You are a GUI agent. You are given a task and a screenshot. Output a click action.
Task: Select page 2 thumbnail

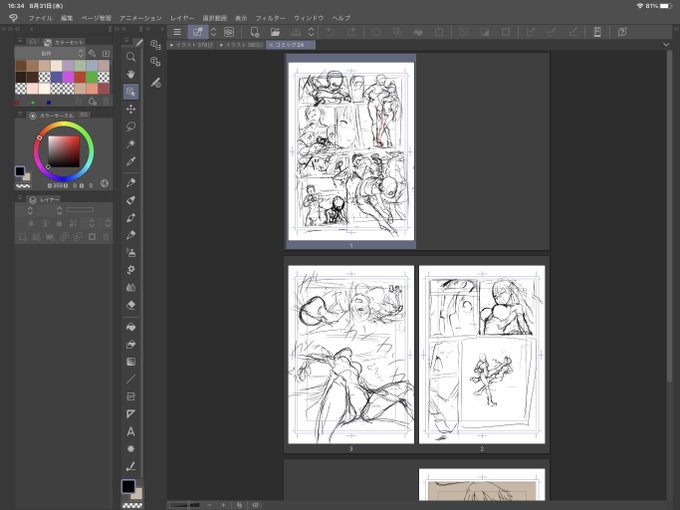(482, 354)
